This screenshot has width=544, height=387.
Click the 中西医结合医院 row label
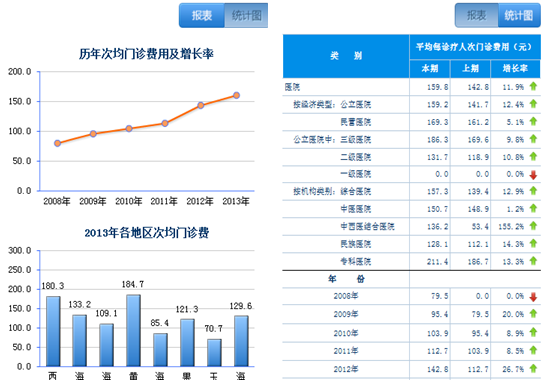coord(367,227)
